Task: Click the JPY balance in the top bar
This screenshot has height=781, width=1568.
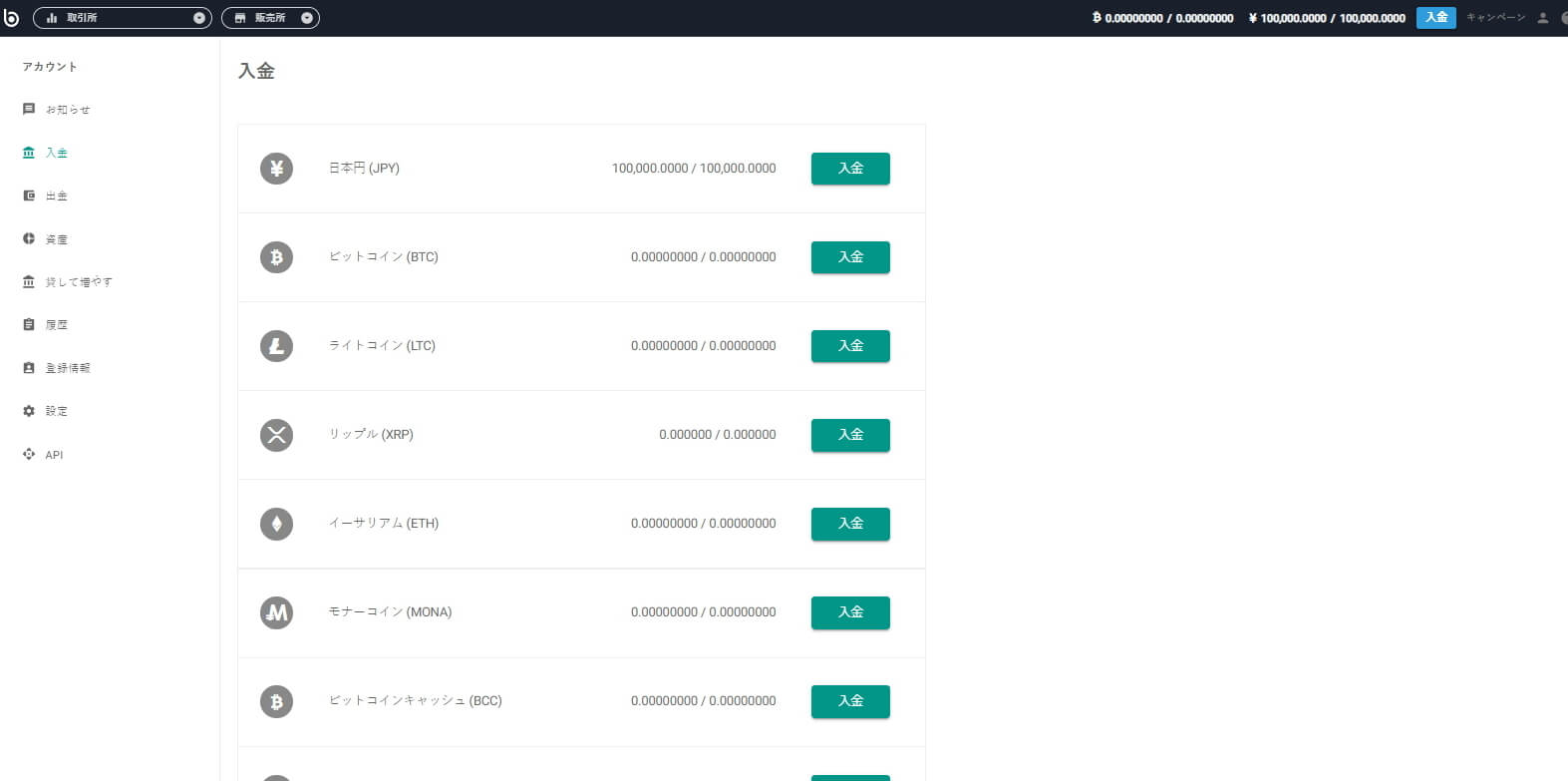Action: coord(1327,18)
